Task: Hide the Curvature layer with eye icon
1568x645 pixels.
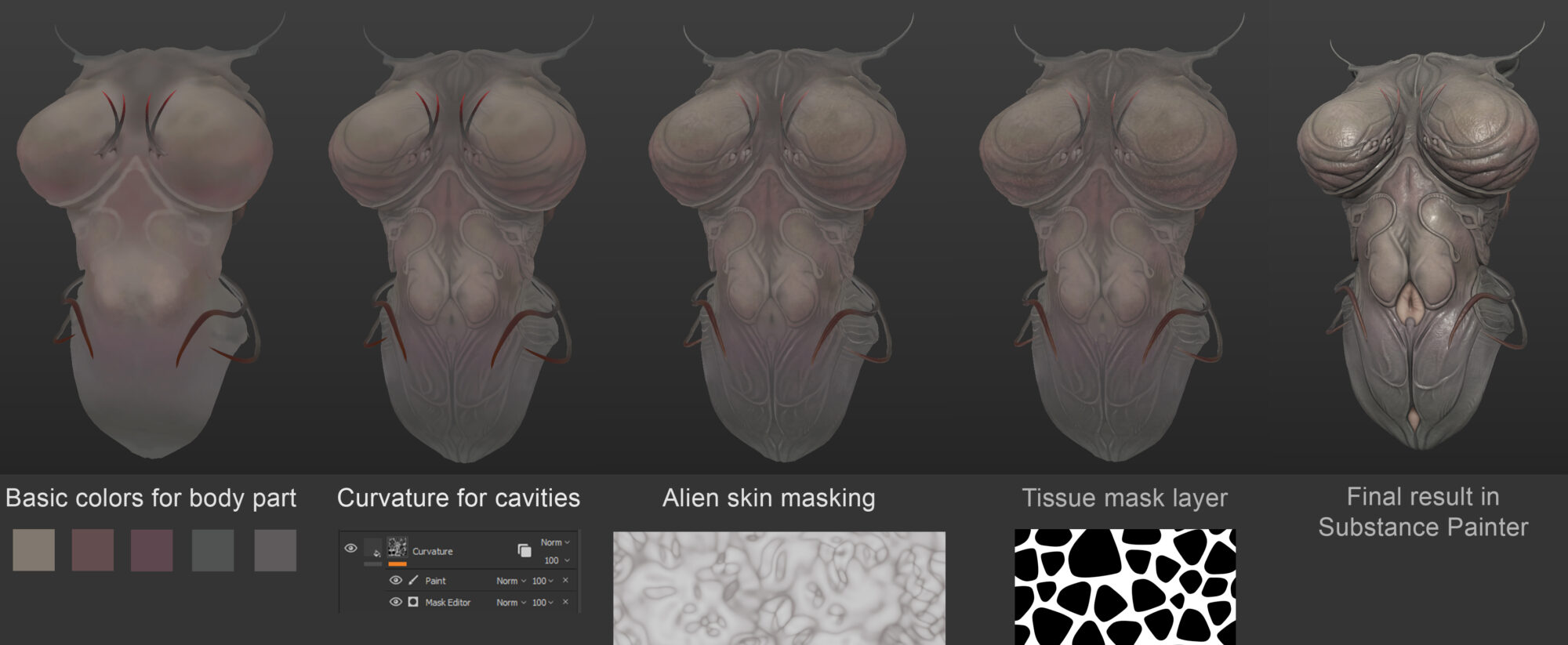Action: click(x=350, y=548)
